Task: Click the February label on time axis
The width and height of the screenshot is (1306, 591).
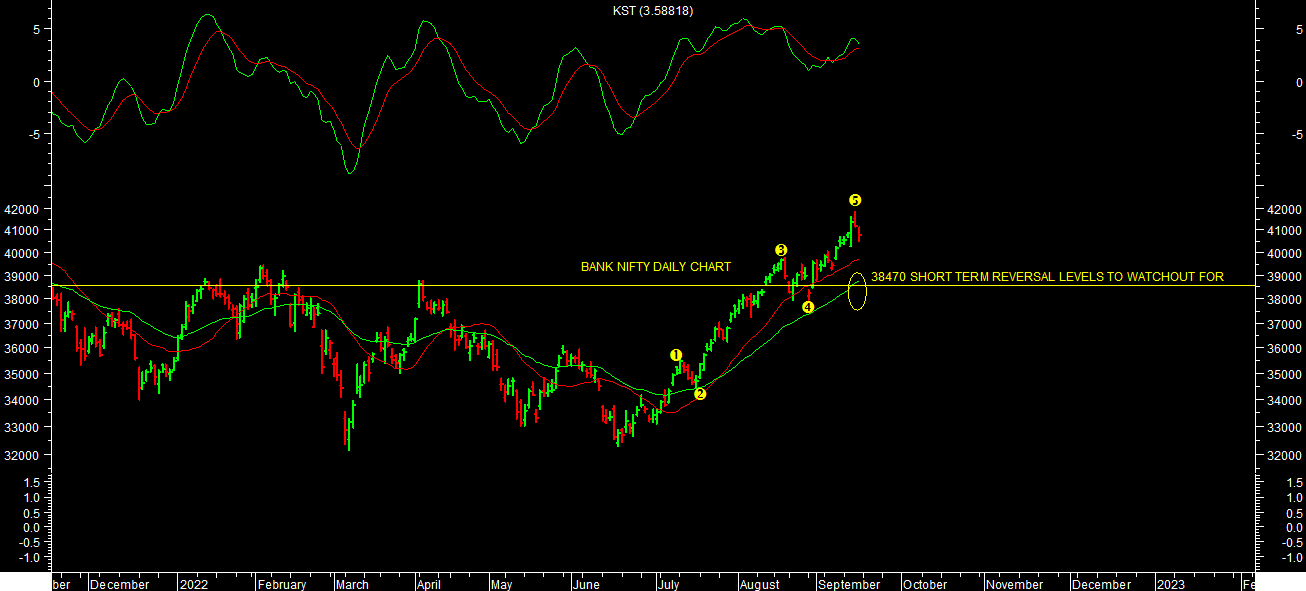Action: tap(280, 584)
